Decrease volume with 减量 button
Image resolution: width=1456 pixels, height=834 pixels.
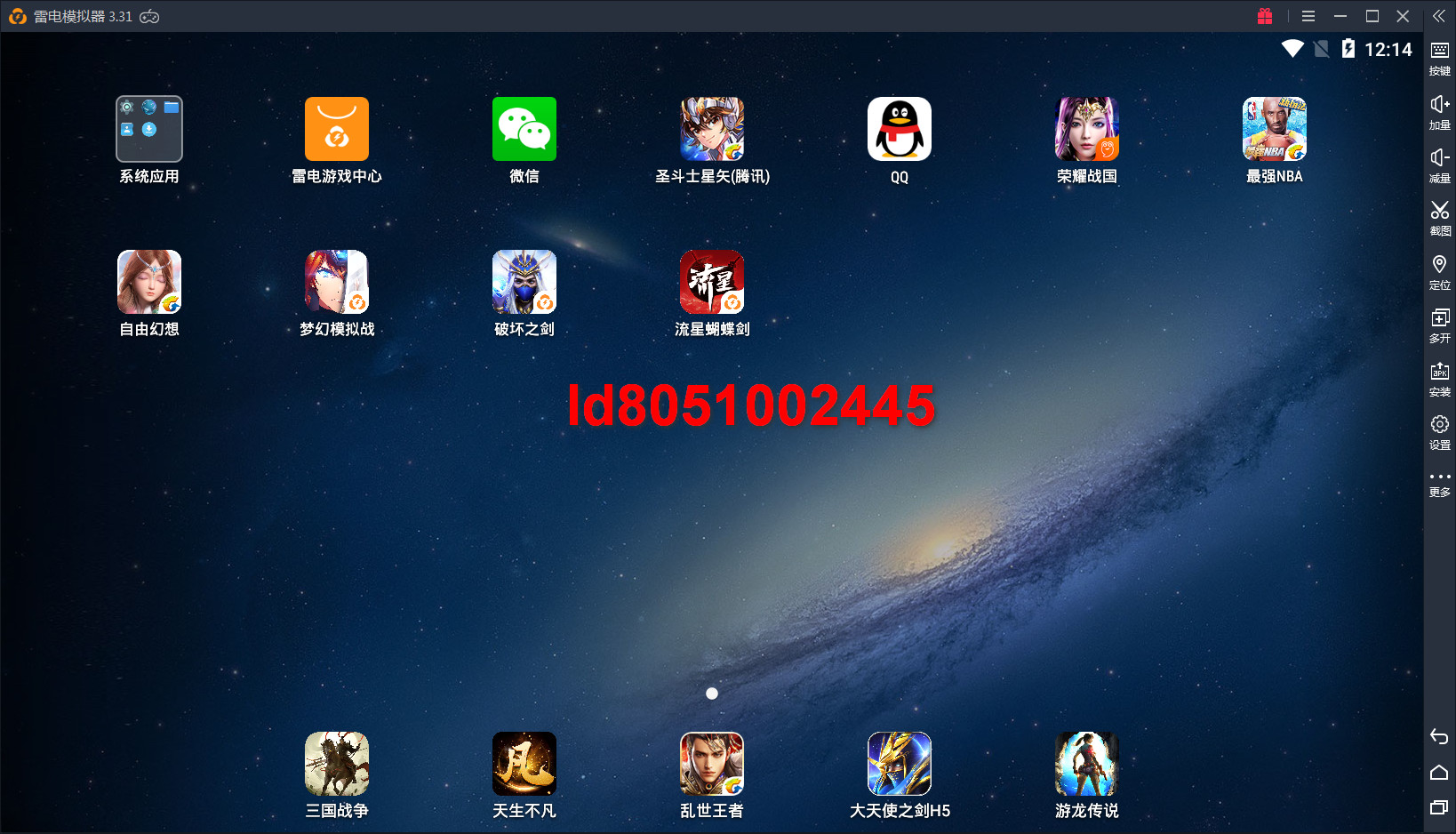[1439, 164]
